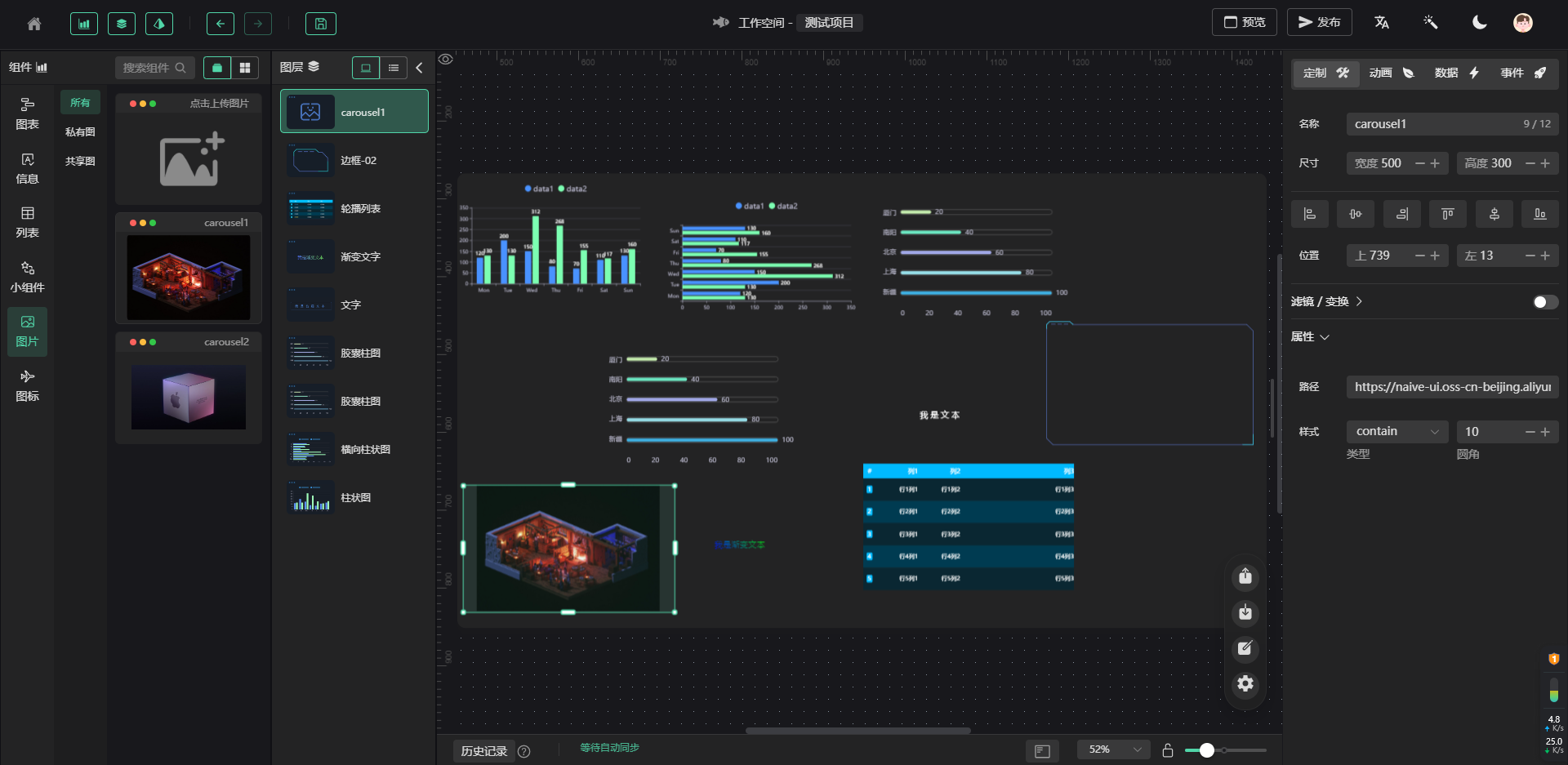Toggle the details panel button in toolbar
The image size is (1568, 765).
(159, 24)
